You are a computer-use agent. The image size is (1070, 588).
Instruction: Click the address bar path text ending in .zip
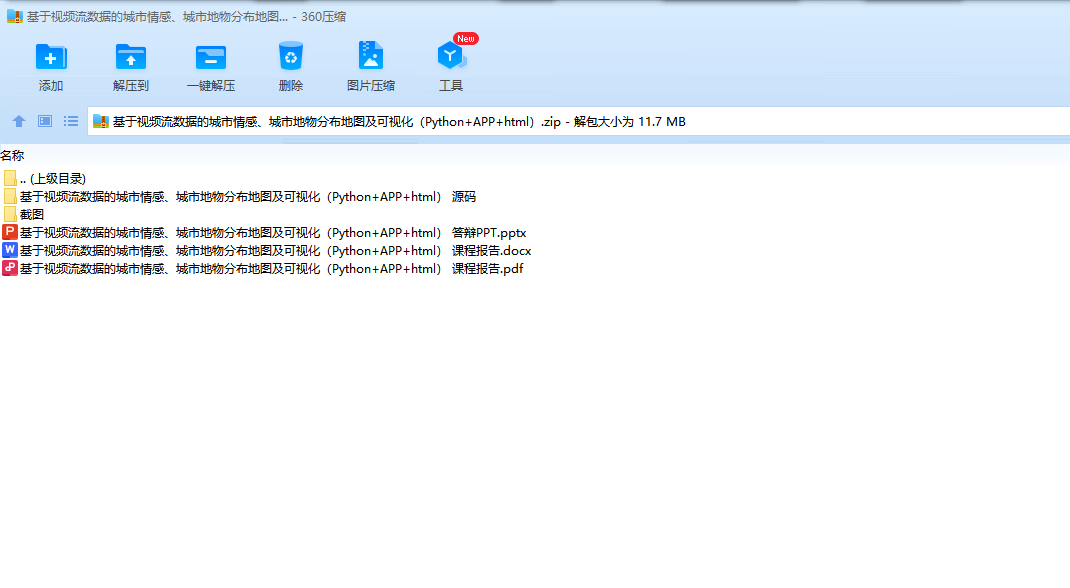click(x=336, y=121)
